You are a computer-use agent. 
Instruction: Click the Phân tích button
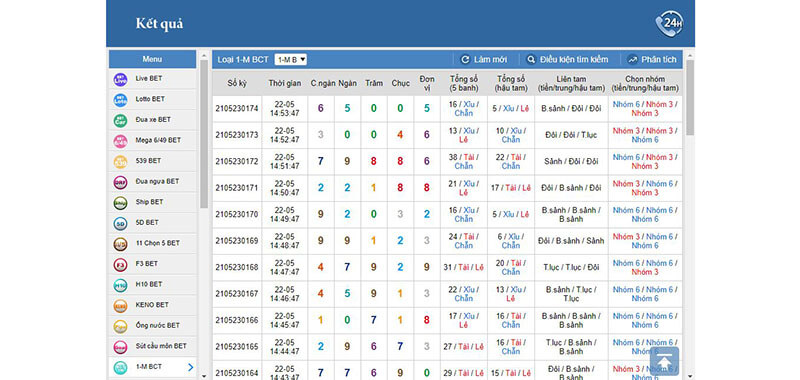tap(652, 60)
